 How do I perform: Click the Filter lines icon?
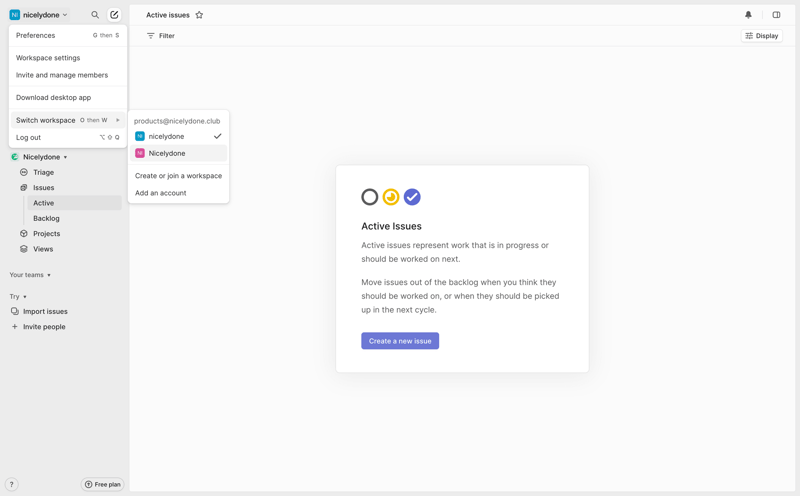[151, 36]
